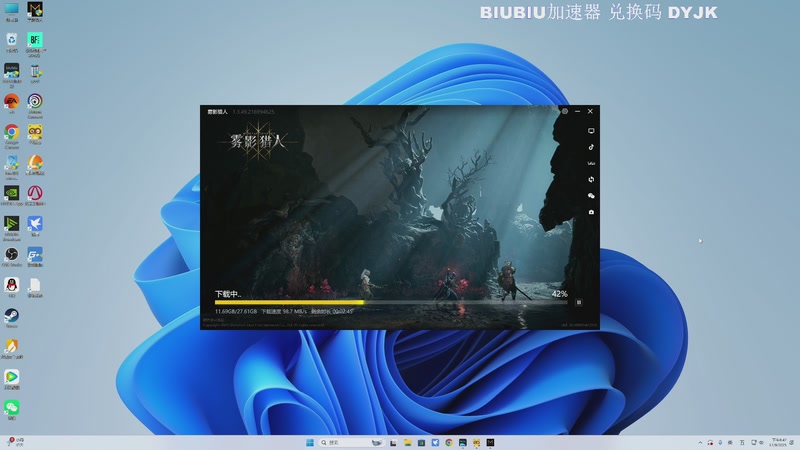Open the blue bird app desktop shortcut
The height and width of the screenshot is (450, 800).
(35, 226)
